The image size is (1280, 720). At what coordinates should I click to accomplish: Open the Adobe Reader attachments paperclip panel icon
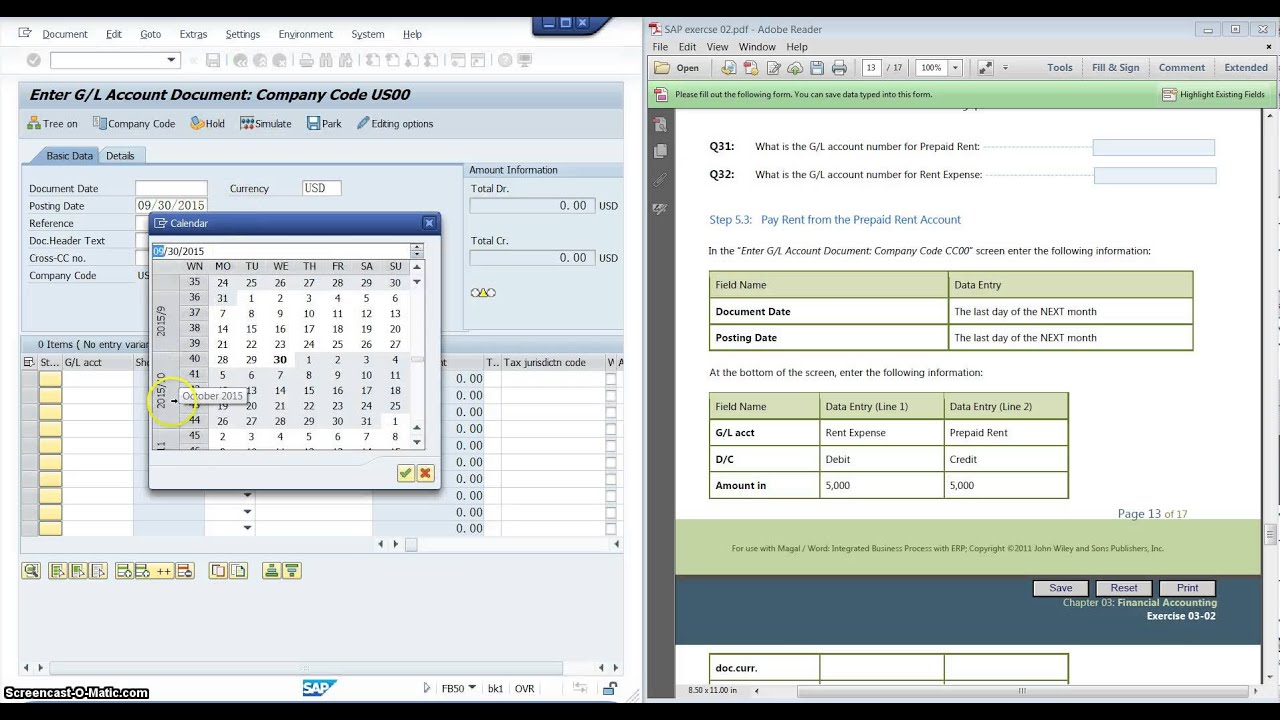coord(660,181)
